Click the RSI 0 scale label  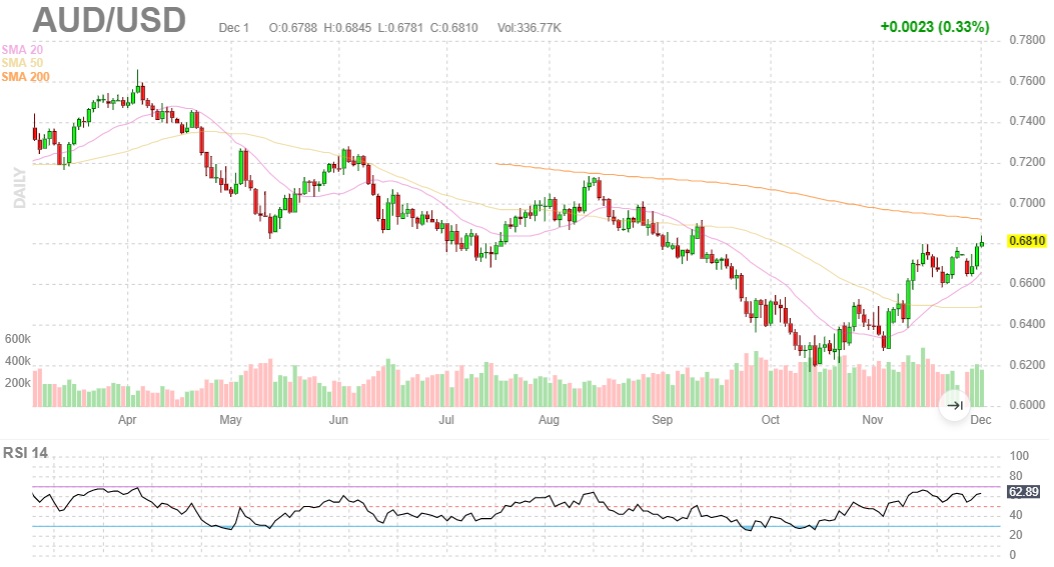pyautogui.click(x=1013, y=555)
